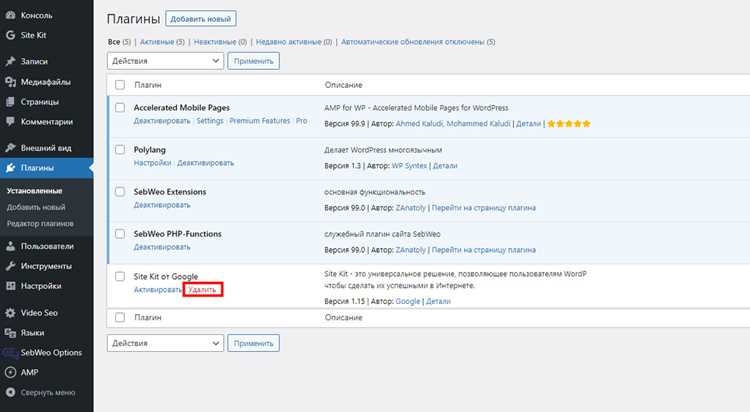Deactivate Accelerated Mobile Pages plugin
This screenshot has height=412, width=750.
click(162, 121)
